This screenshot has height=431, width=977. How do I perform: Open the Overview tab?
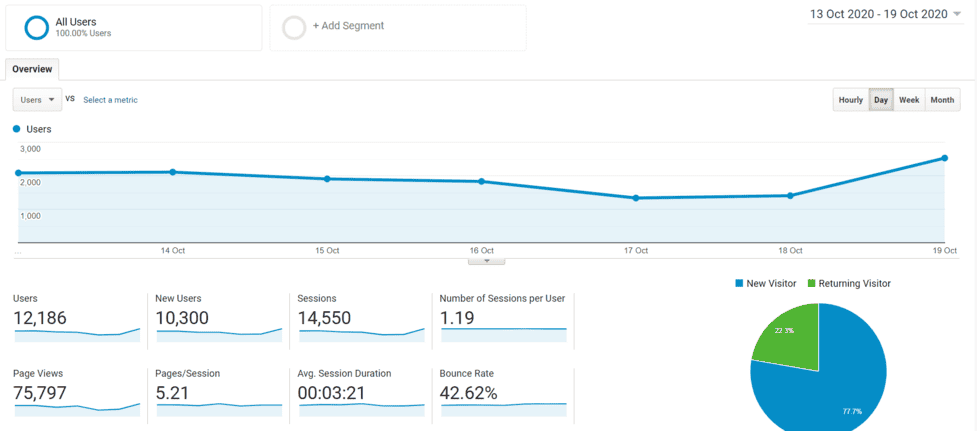[32, 70]
